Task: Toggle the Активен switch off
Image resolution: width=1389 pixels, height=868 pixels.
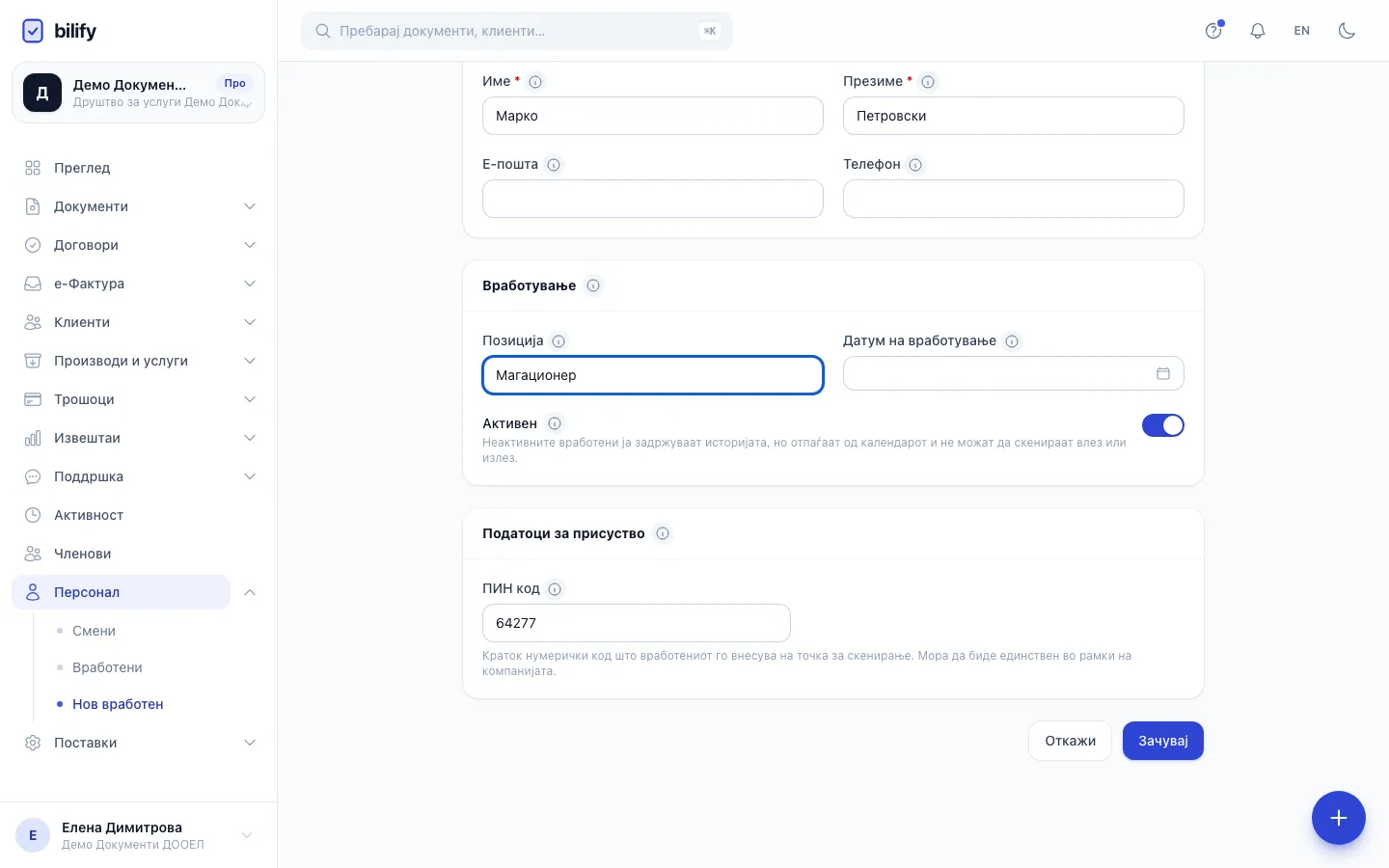Action: coord(1163,425)
